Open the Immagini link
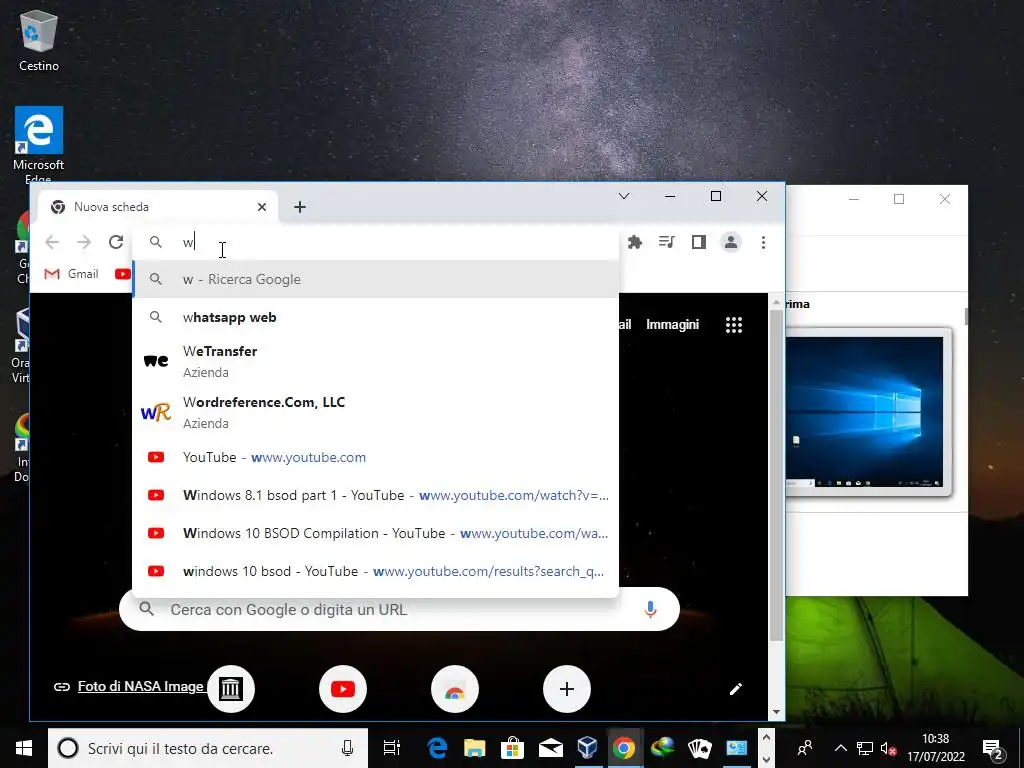 coord(672,325)
